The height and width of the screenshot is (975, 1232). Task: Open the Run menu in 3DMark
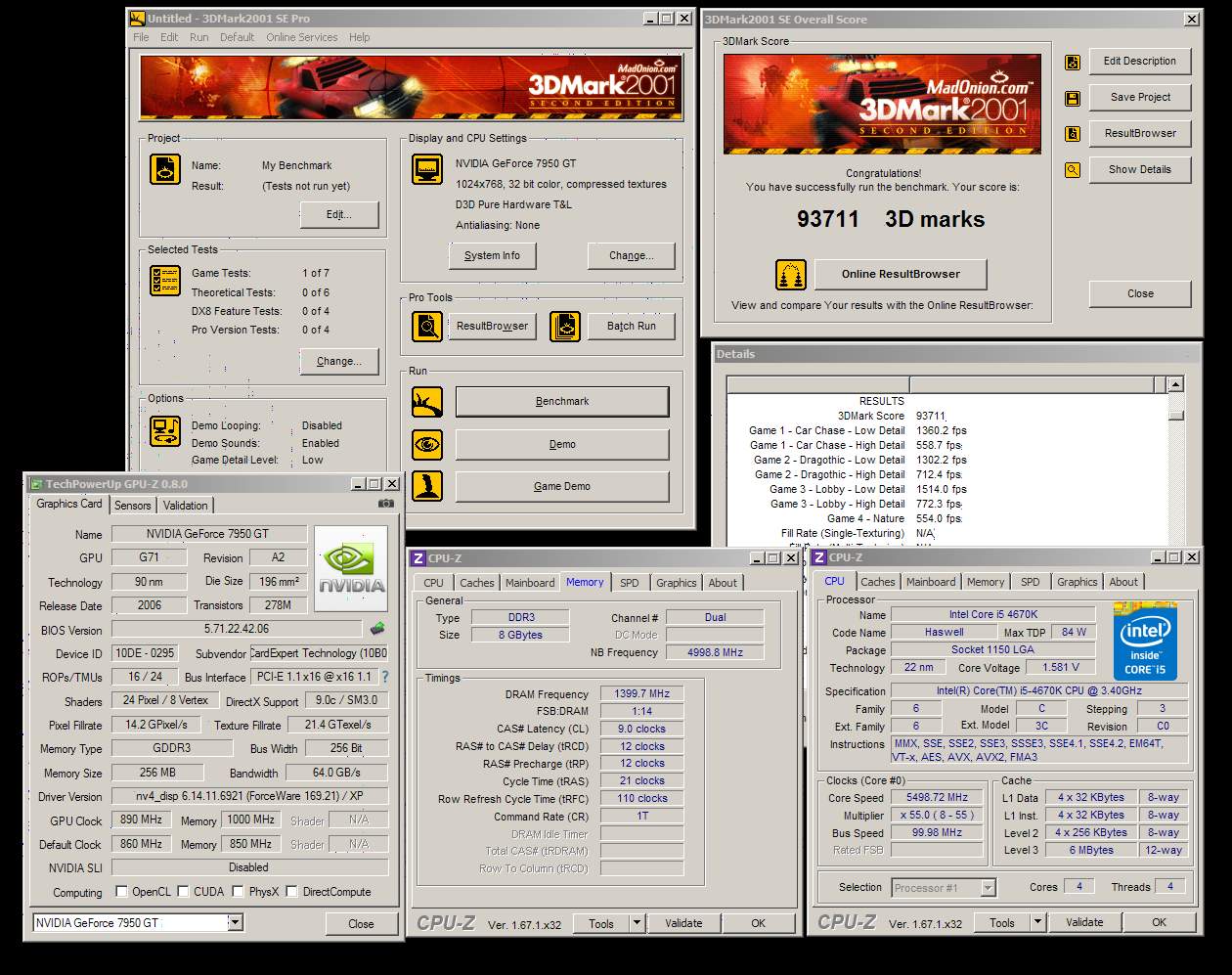coord(199,37)
